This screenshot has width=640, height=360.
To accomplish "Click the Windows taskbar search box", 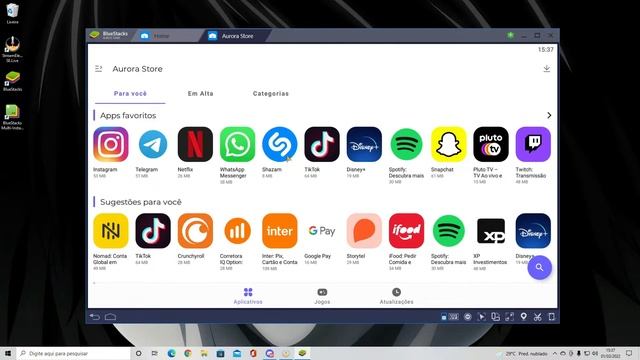I will 73,353.
